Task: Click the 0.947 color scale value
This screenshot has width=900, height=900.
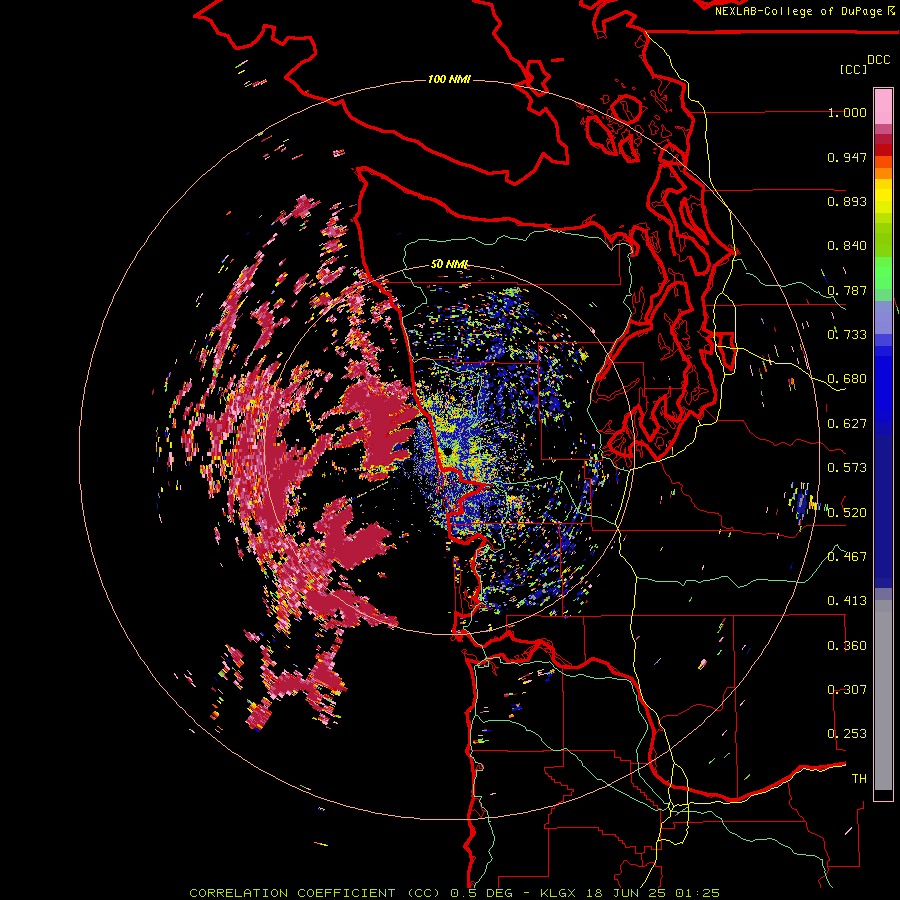Action: click(x=847, y=157)
